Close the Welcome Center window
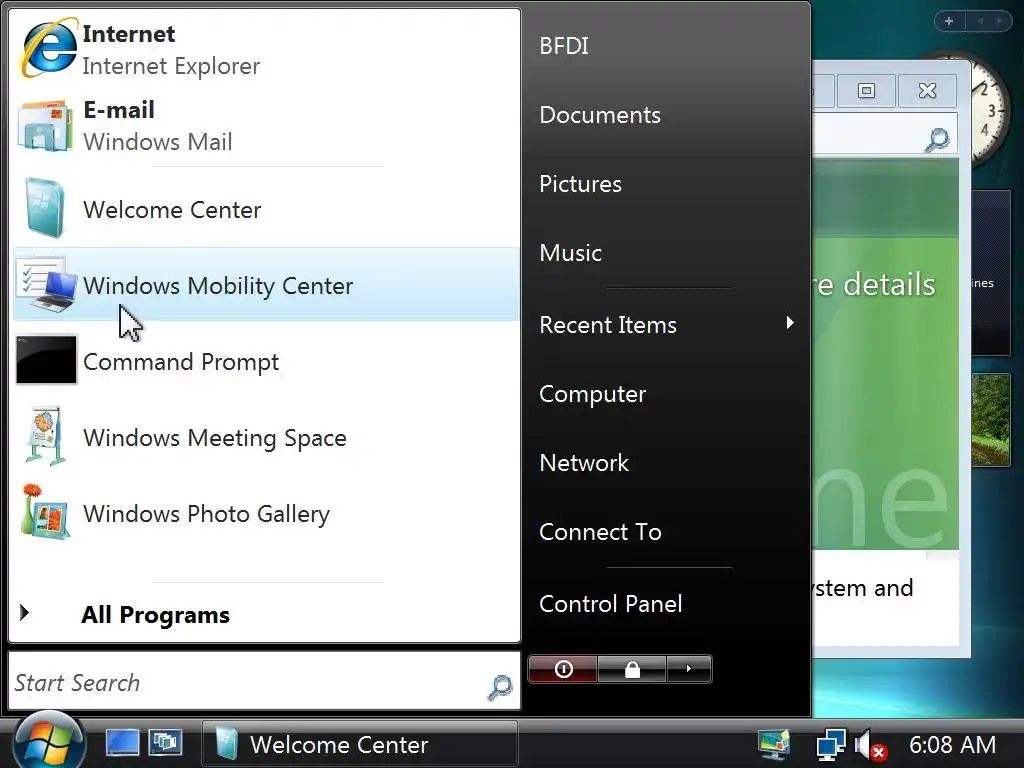This screenshot has height=768, width=1024. click(x=927, y=90)
